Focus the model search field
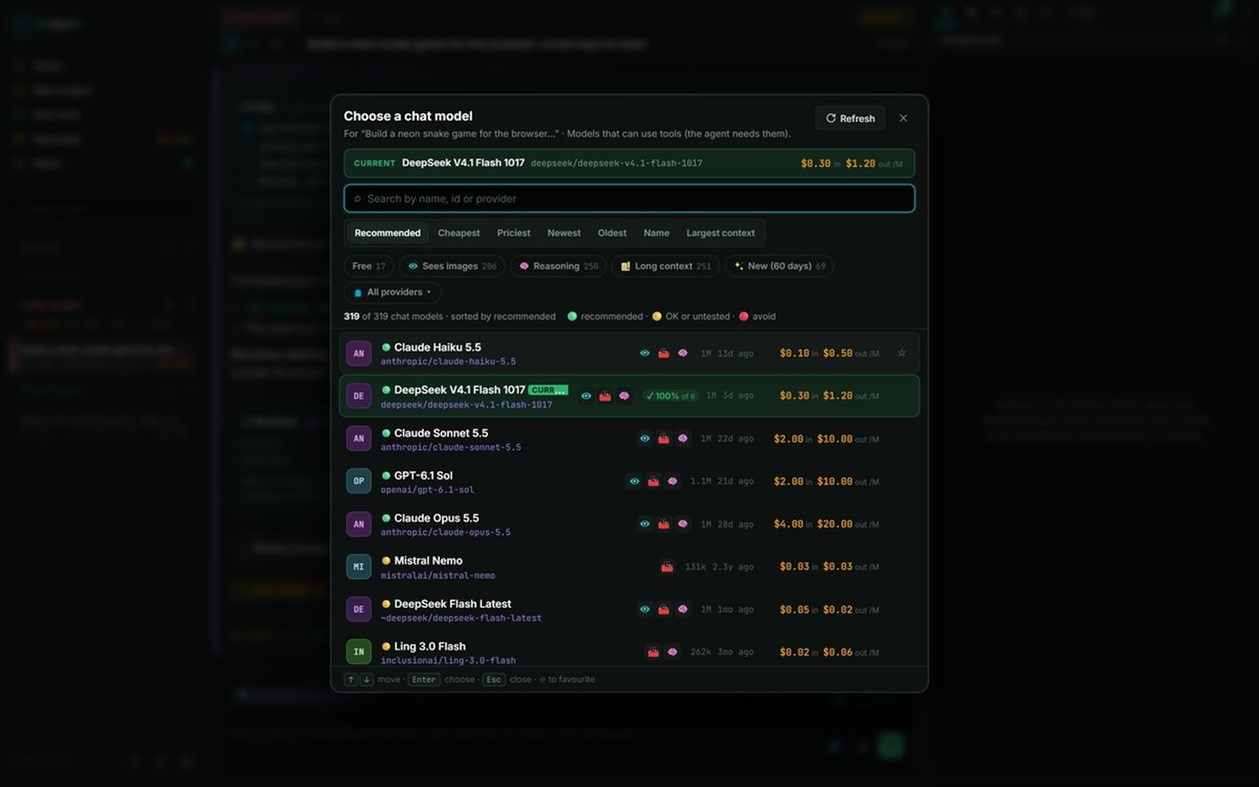The width and height of the screenshot is (1259, 787). pos(629,198)
